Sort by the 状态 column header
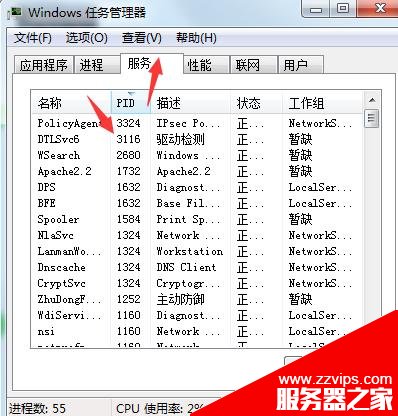 [256, 103]
